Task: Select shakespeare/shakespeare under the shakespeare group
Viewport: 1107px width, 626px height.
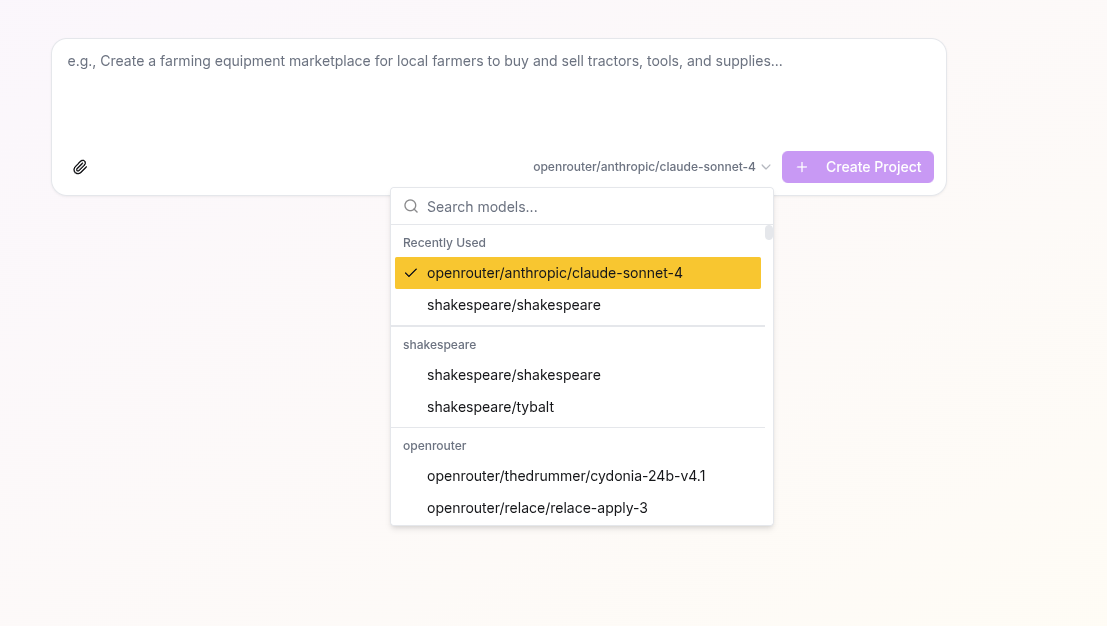Action: click(514, 375)
